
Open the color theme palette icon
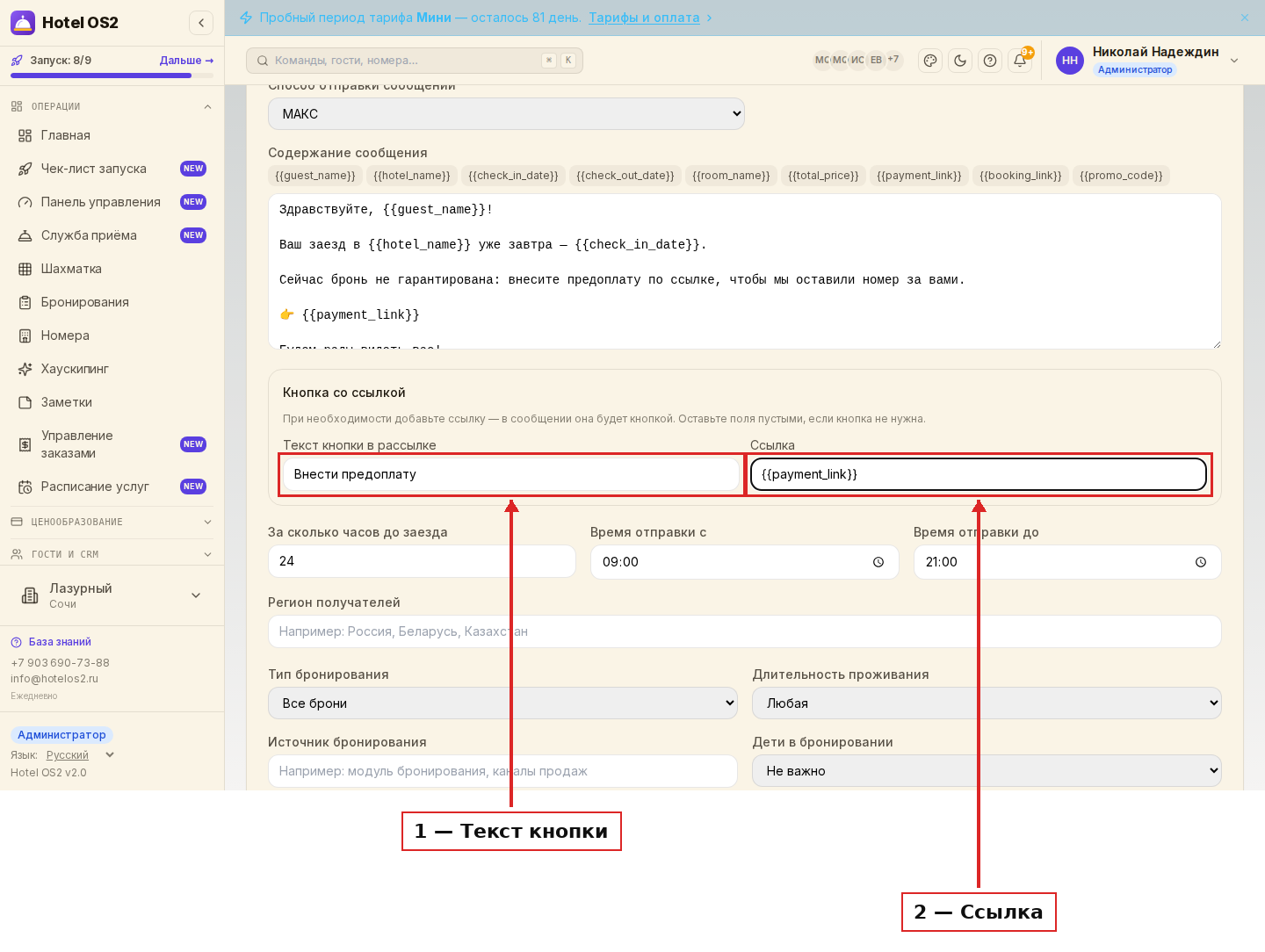point(930,61)
